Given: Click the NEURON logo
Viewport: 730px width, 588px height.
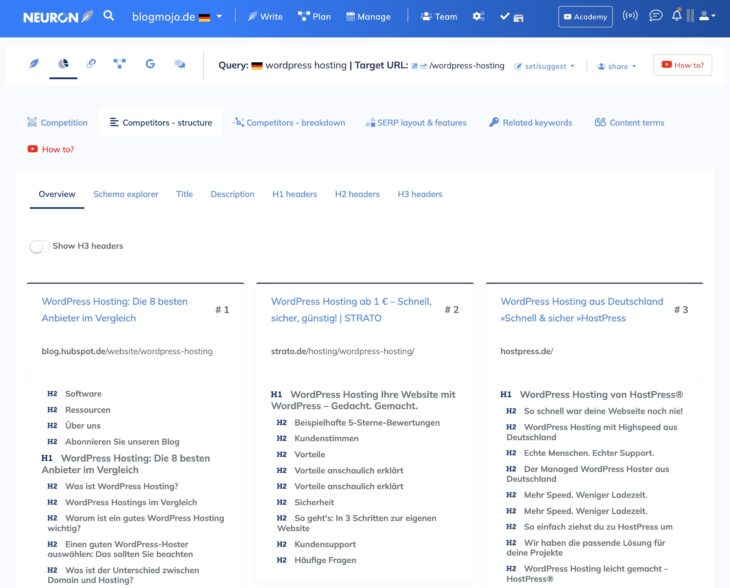Looking at the screenshot, I should [x=58, y=17].
